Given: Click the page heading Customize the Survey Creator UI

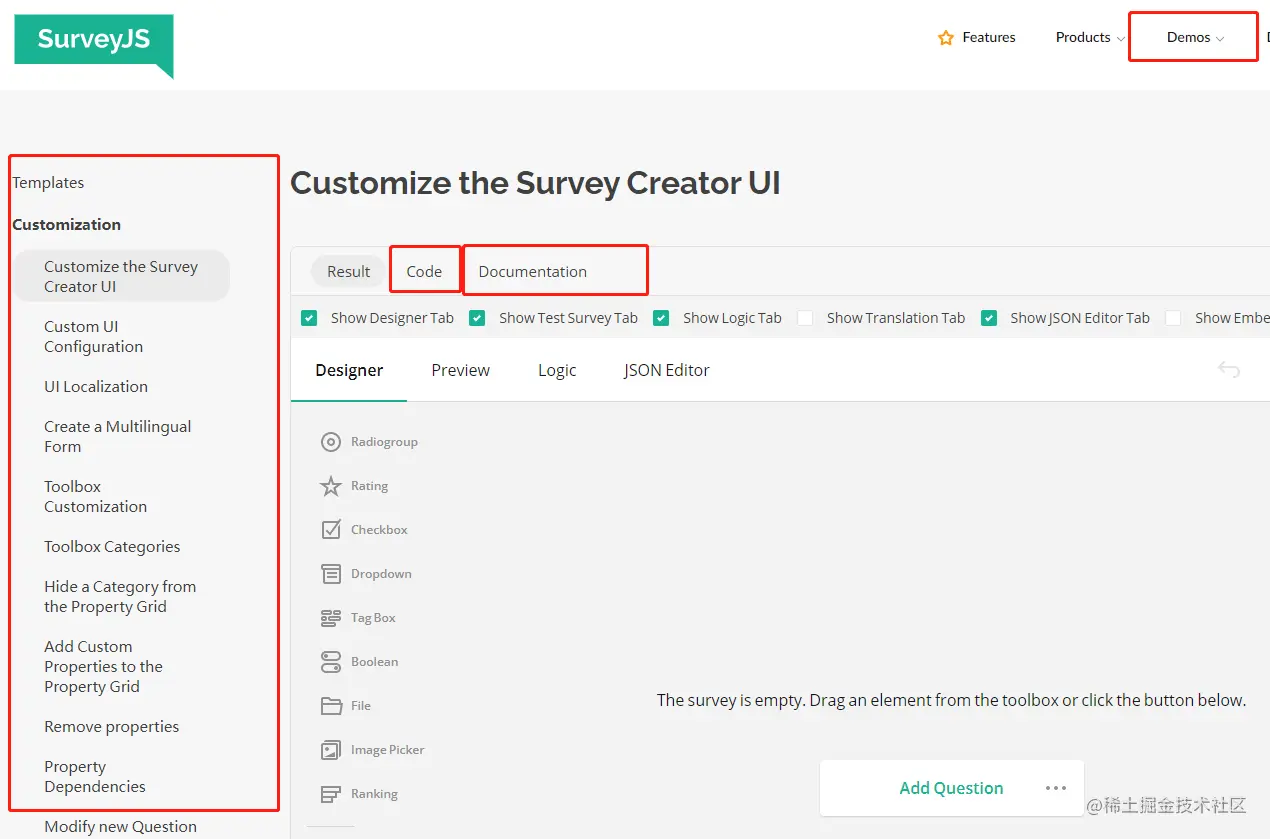Looking at the screenshot, I should click(x=535, y=183).
